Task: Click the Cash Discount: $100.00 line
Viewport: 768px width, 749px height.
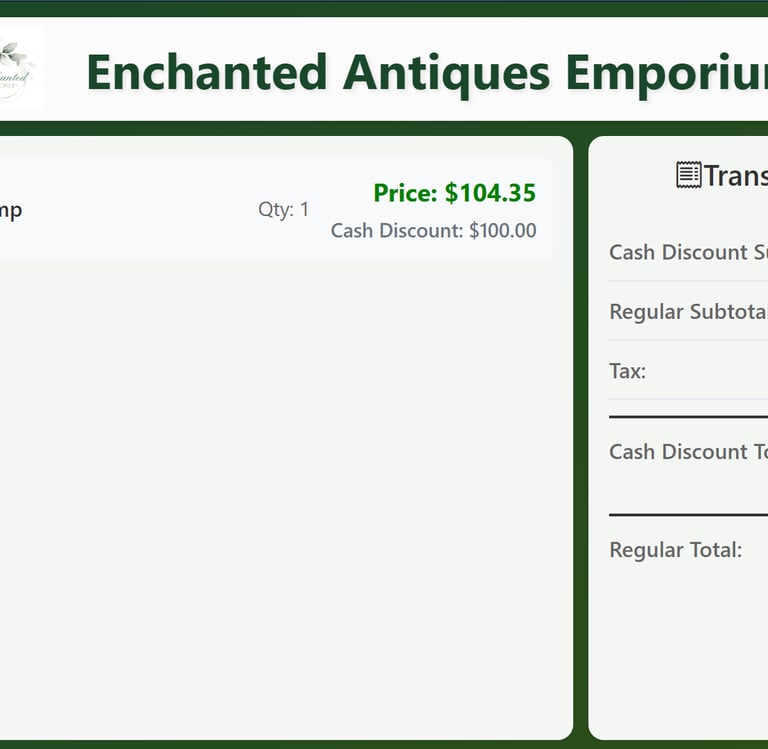Action: [433, 231]
